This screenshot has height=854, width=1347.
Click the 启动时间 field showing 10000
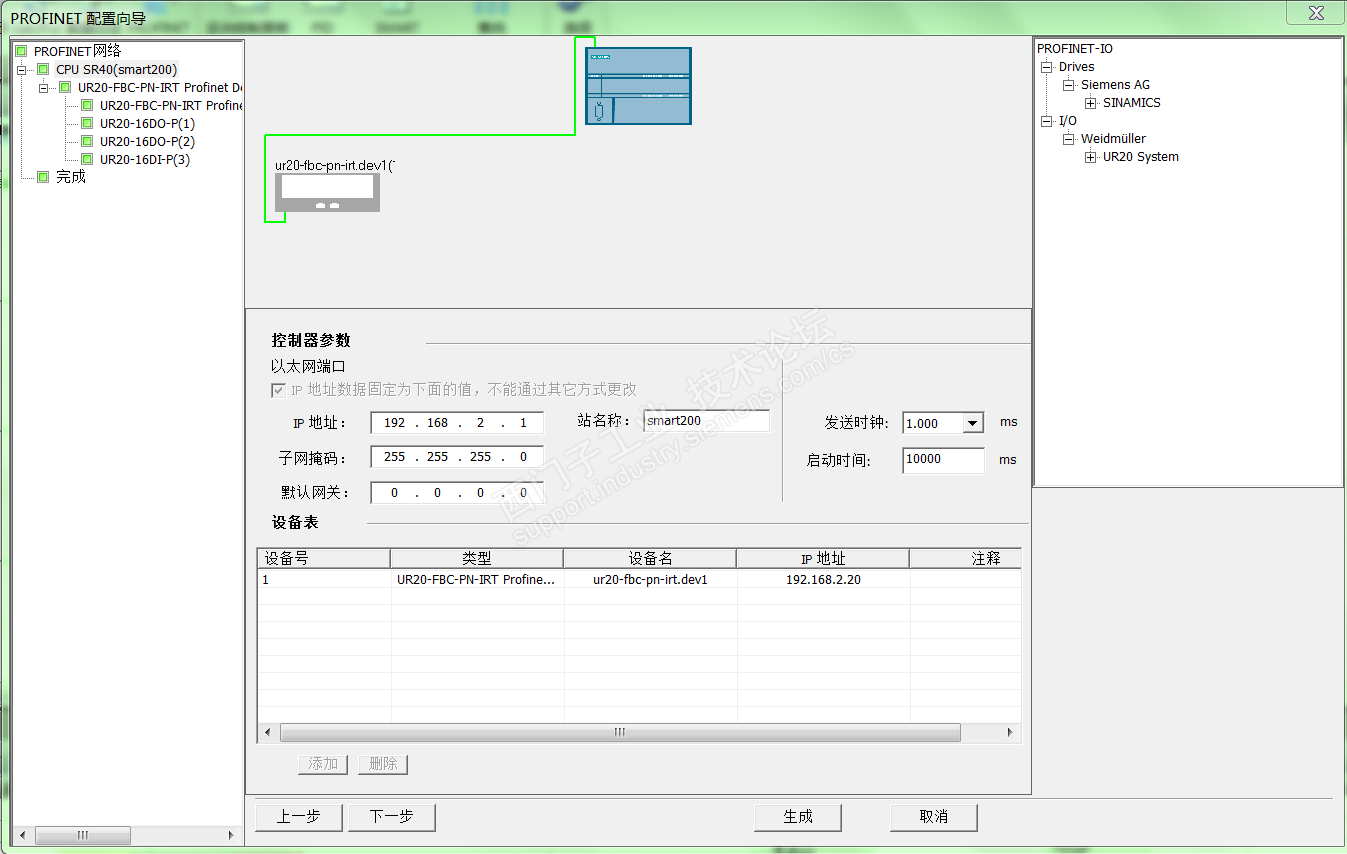tap(943, 460)
